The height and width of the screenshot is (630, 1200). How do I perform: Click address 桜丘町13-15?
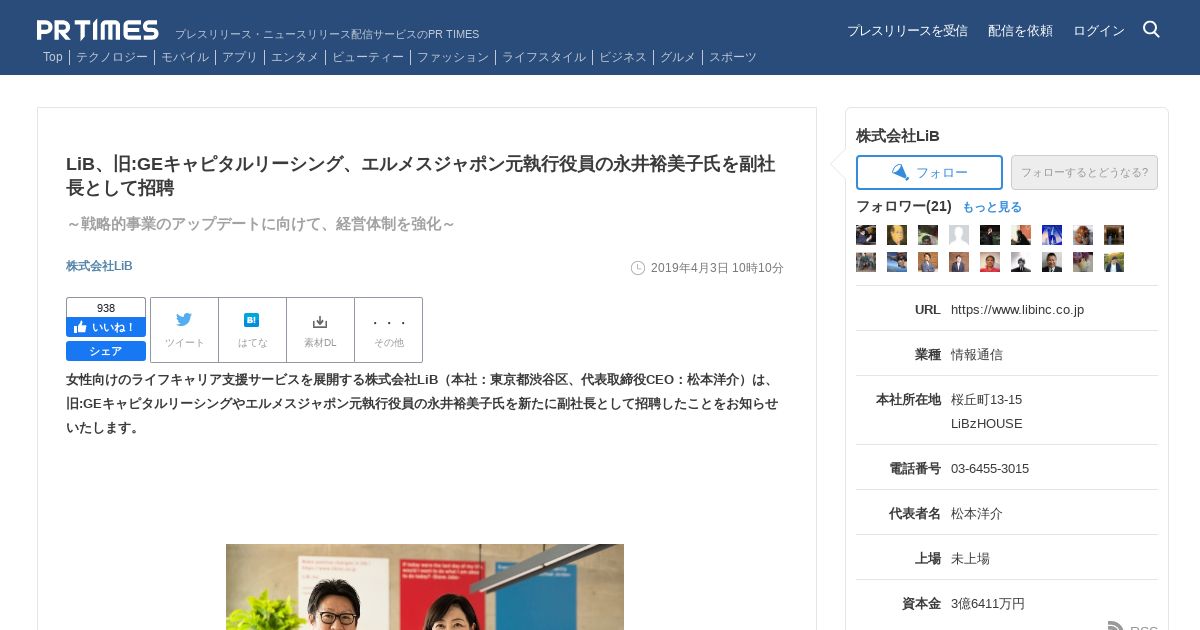[986, 400]
